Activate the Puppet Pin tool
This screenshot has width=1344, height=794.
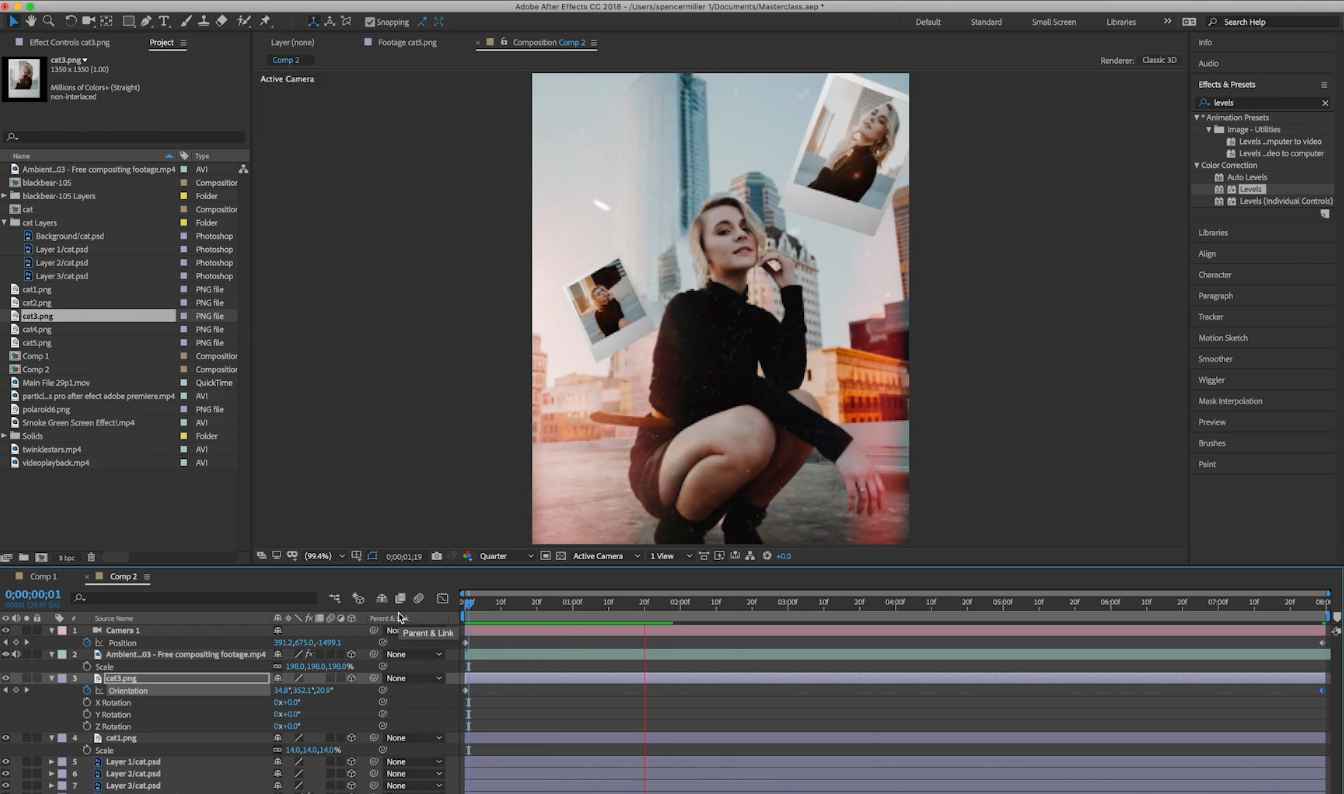(265, 21)
